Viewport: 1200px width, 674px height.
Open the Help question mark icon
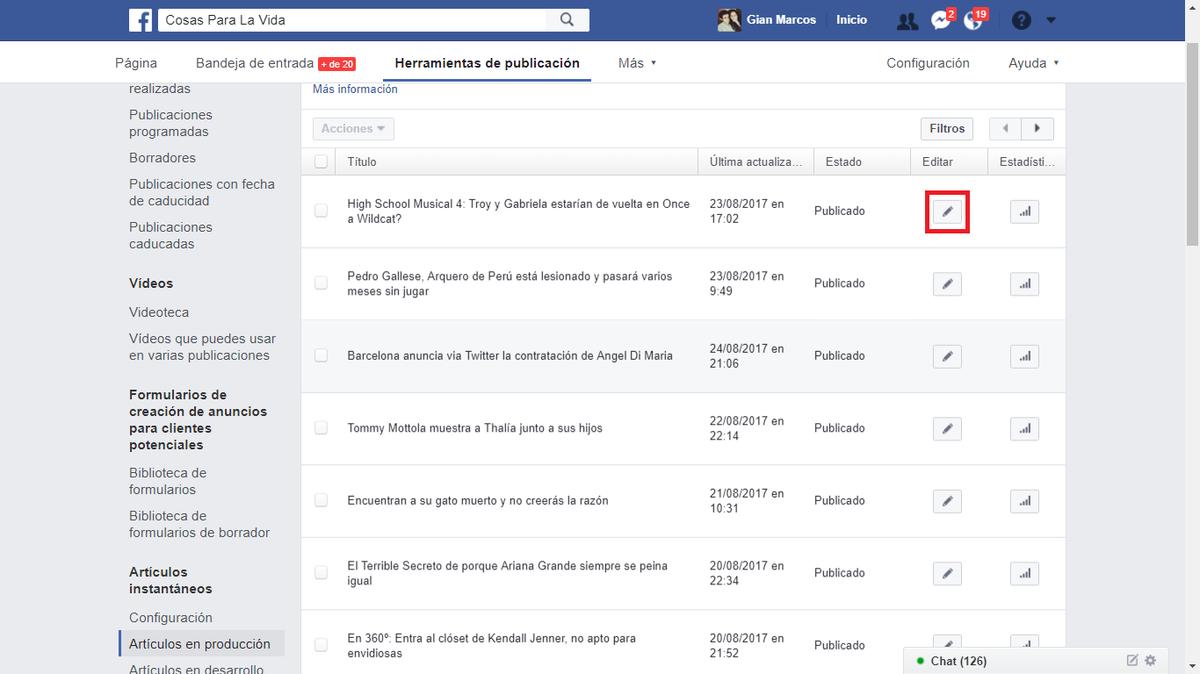1019,19
